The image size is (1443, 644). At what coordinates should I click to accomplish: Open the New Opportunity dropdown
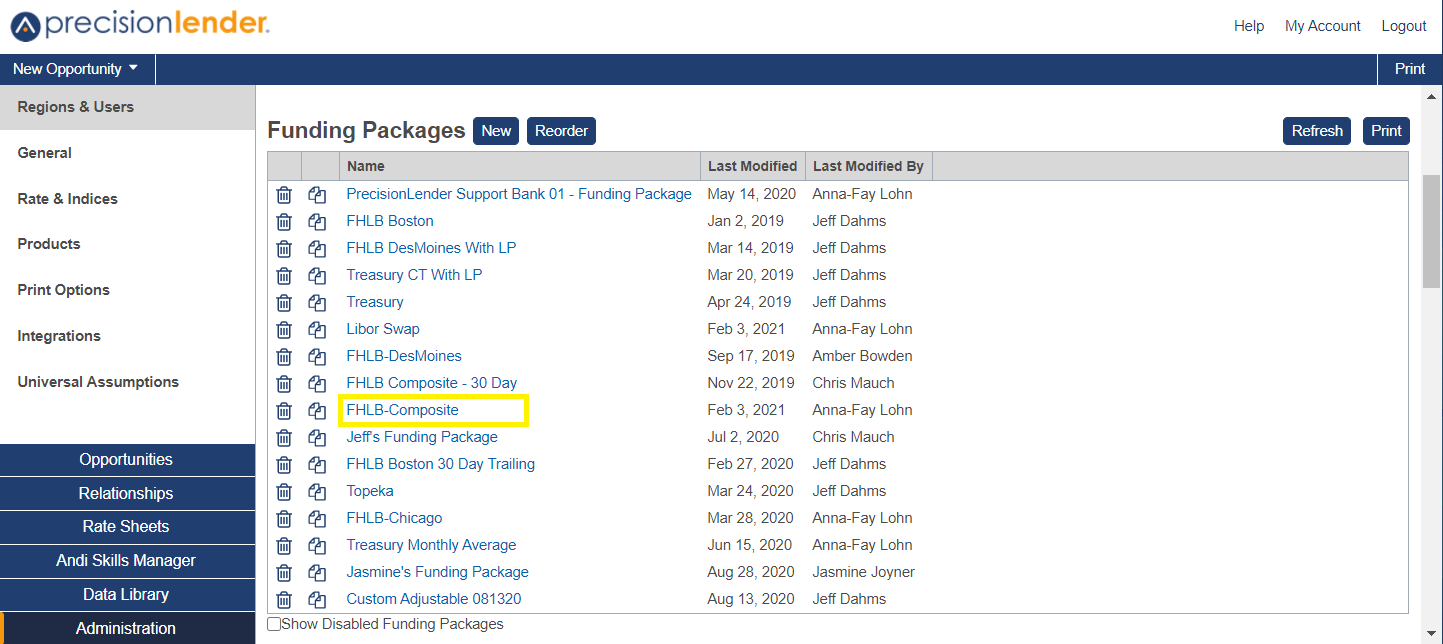point(76,69)
